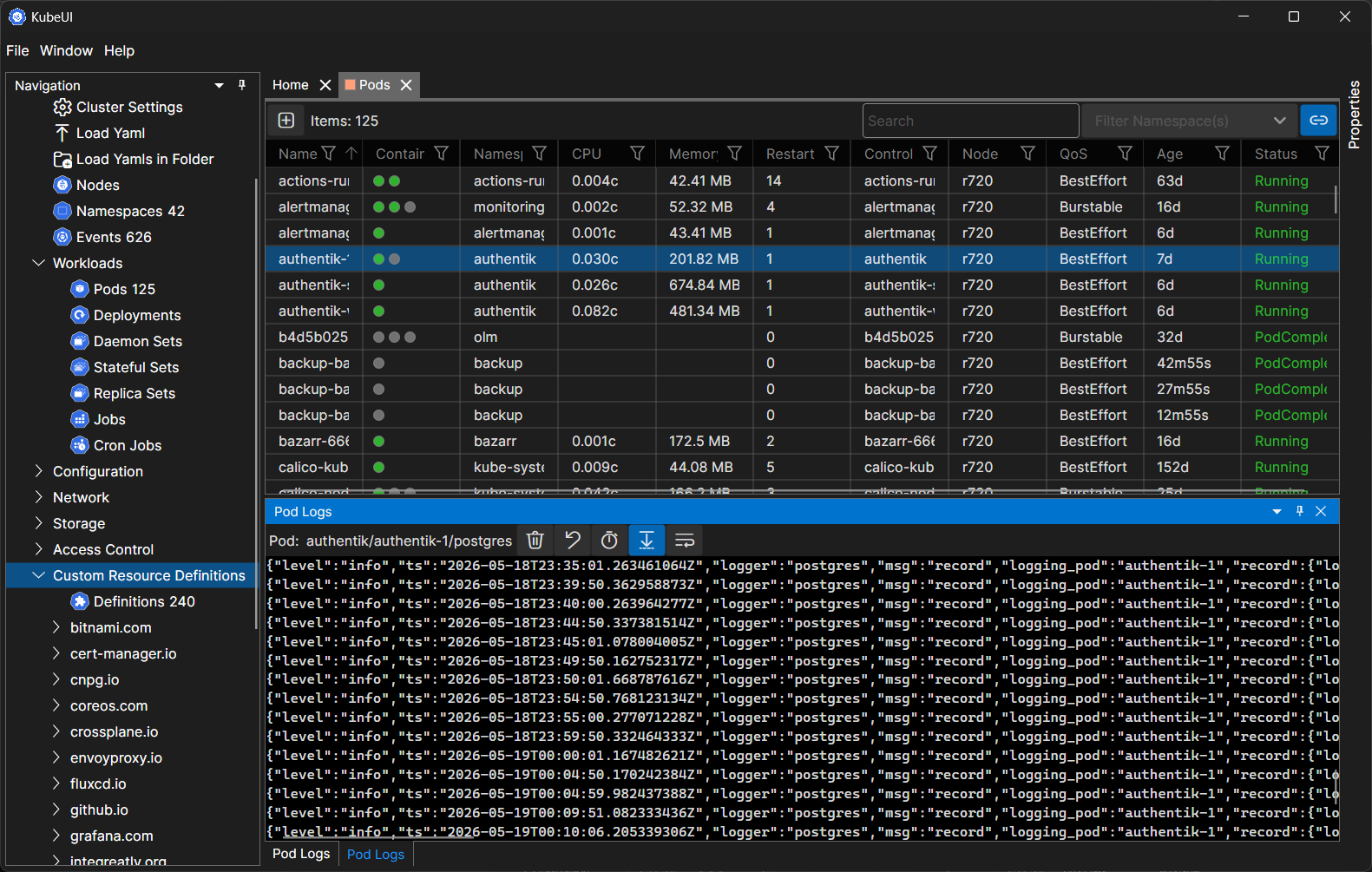Image resolution: width=1372 pixels, height=872 pixels.
Task: Open the Nodes icon in navigation
Action: click(x=62, y=185)
